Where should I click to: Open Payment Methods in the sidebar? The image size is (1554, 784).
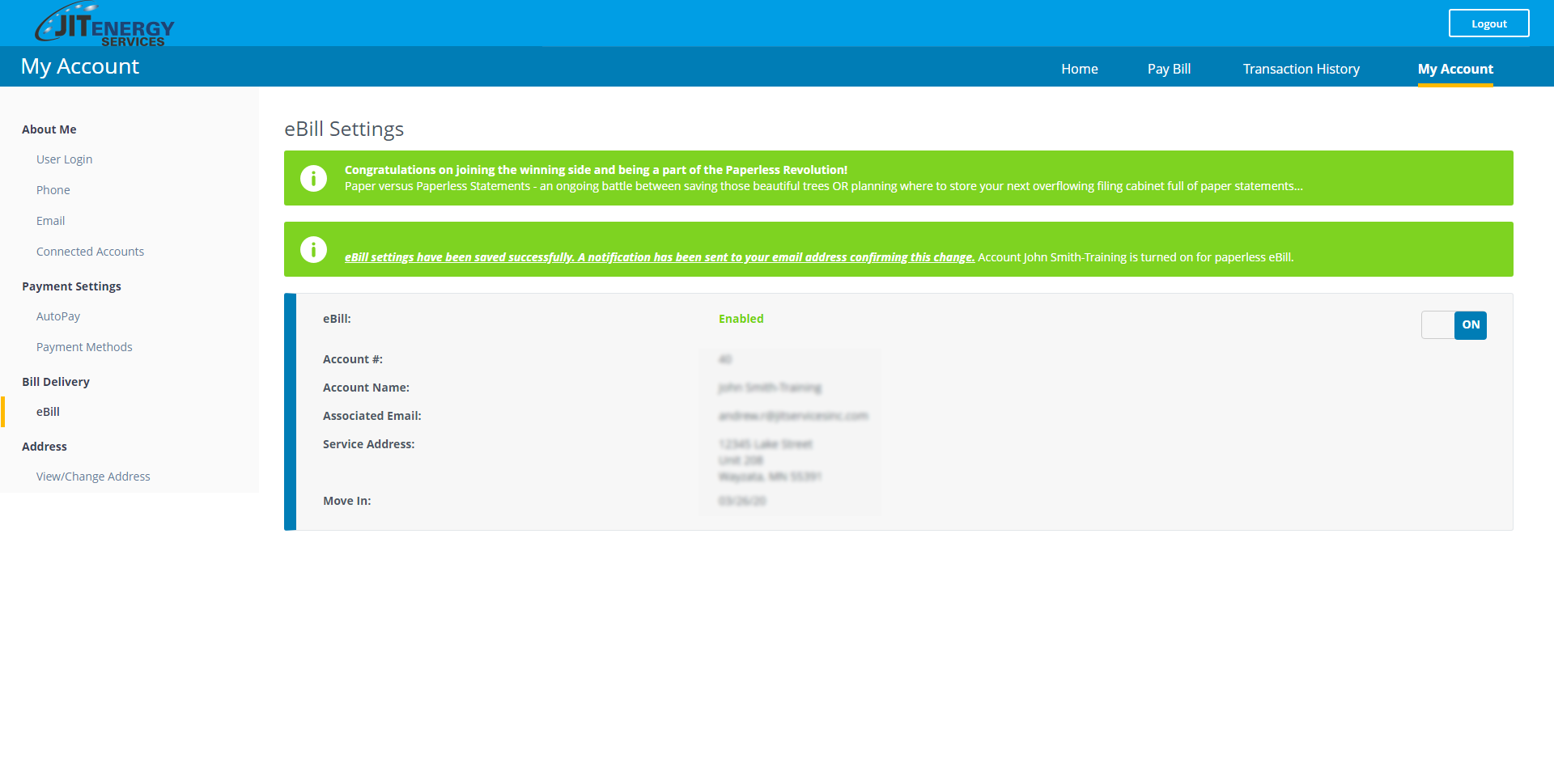tap(84, 347)
